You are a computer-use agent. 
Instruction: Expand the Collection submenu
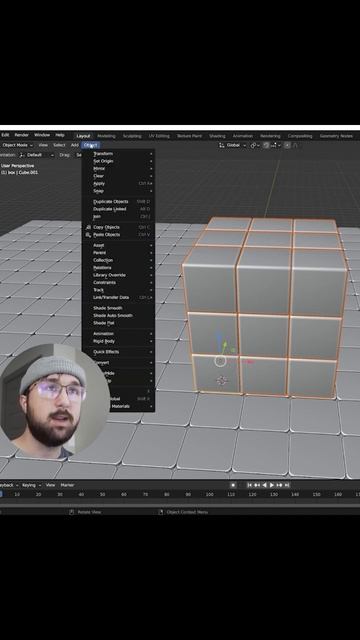pyautogui.click(x=118, y=260)
